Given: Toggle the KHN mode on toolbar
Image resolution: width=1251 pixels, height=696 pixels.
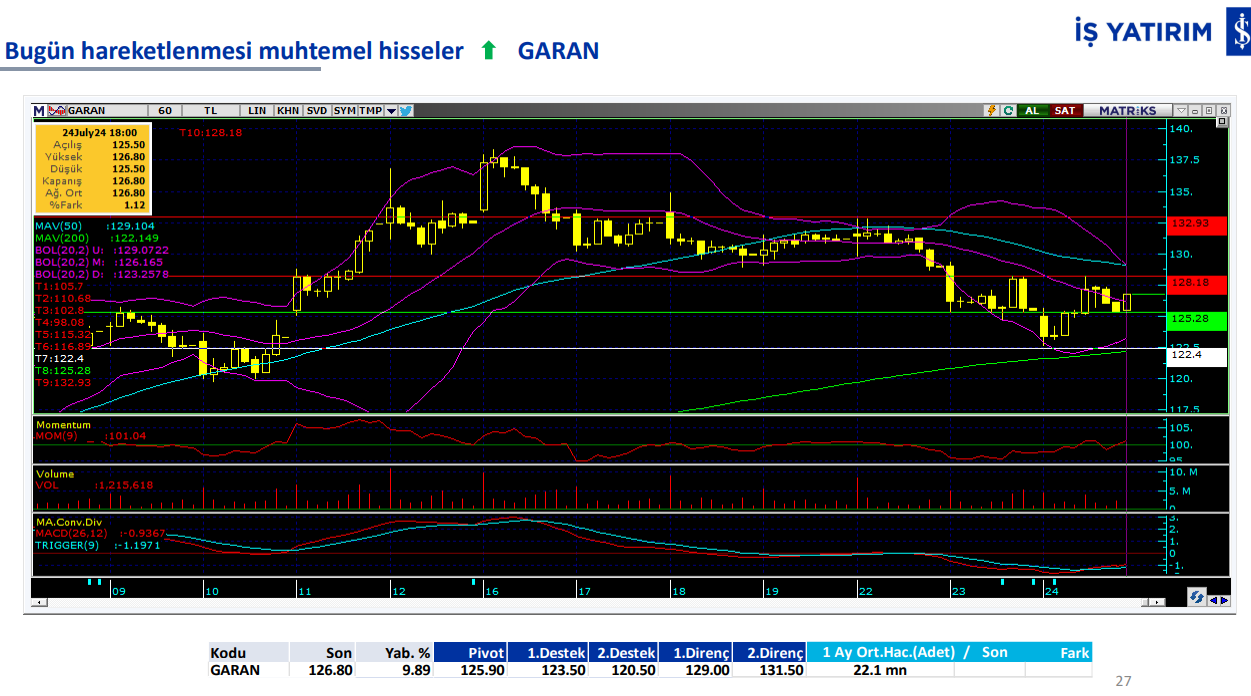Looking at the screenshot, I should coord(288,110).
